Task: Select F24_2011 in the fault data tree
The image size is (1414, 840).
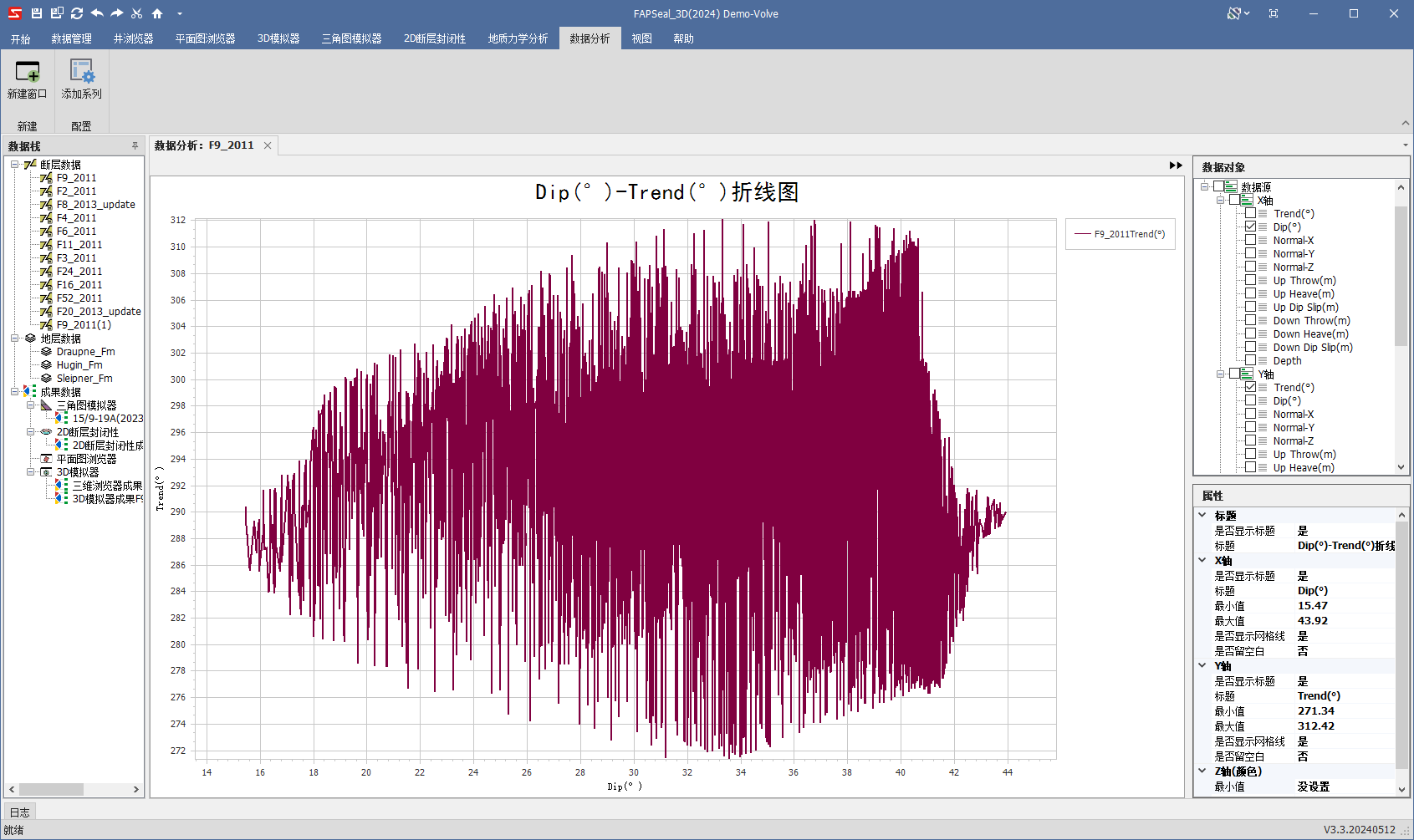Action: click(x=79, y=272)
